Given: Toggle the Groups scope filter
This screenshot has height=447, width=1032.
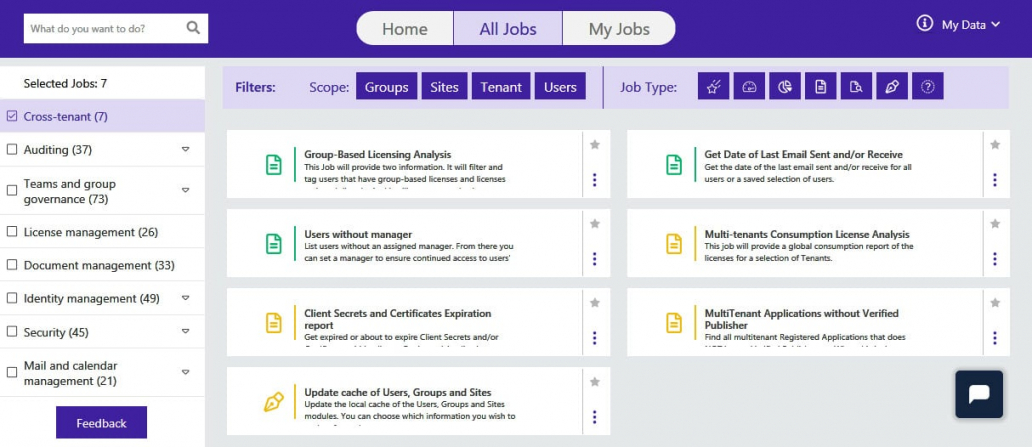Looking at the screenshot, I should pos(386,87).
